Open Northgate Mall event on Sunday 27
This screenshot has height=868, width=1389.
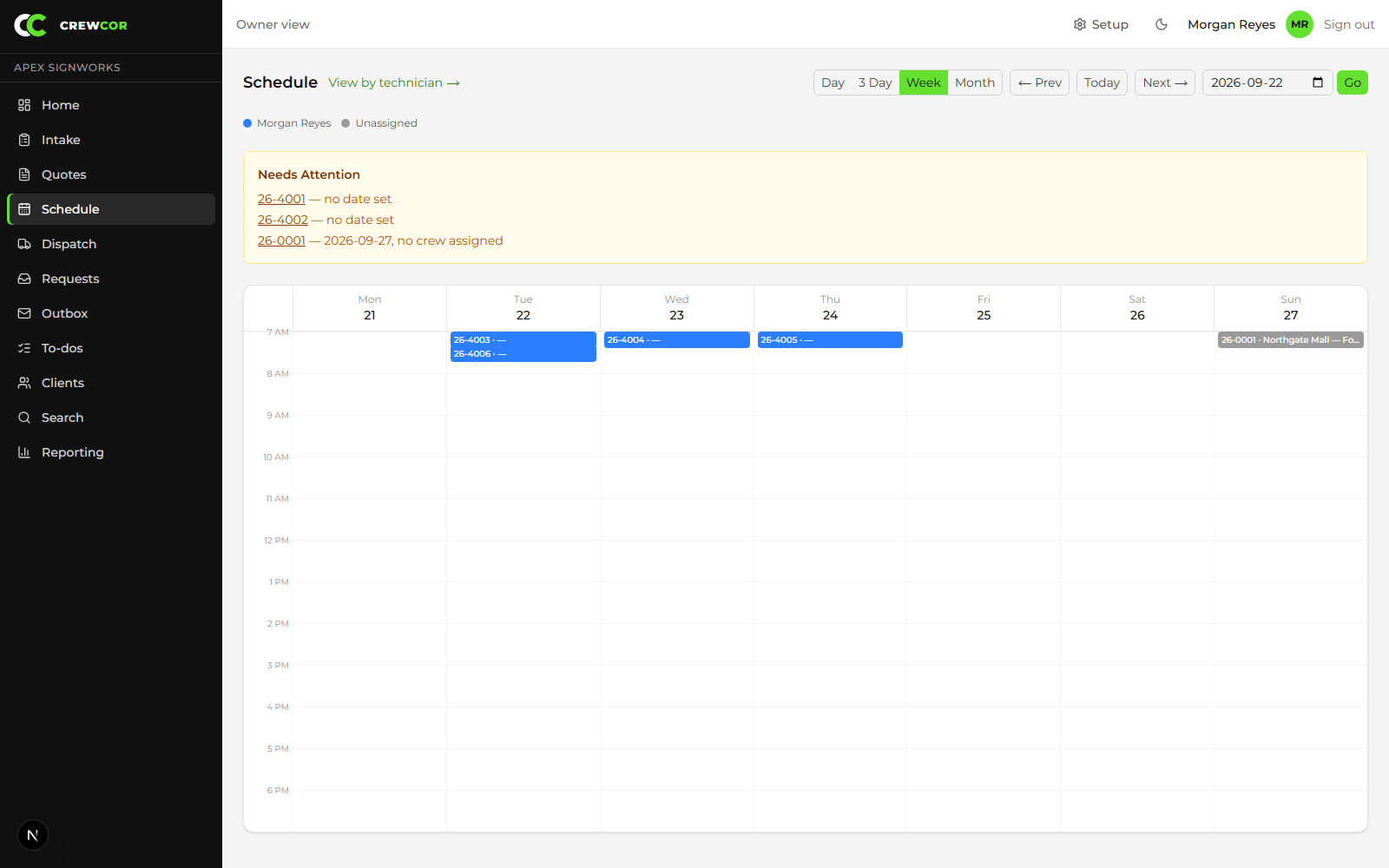pos(1291,339)
